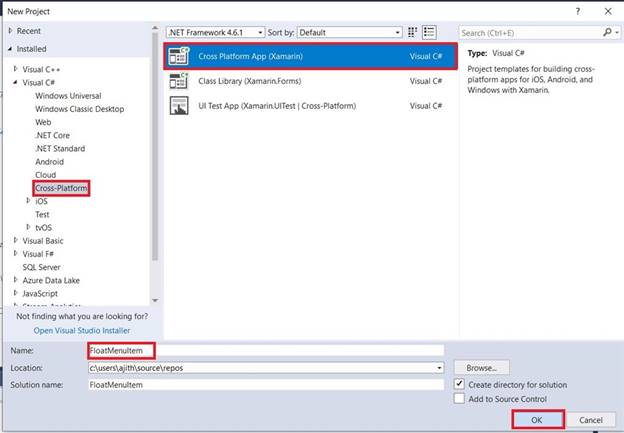
Task: Click the OK button
Action: point(538,419)
